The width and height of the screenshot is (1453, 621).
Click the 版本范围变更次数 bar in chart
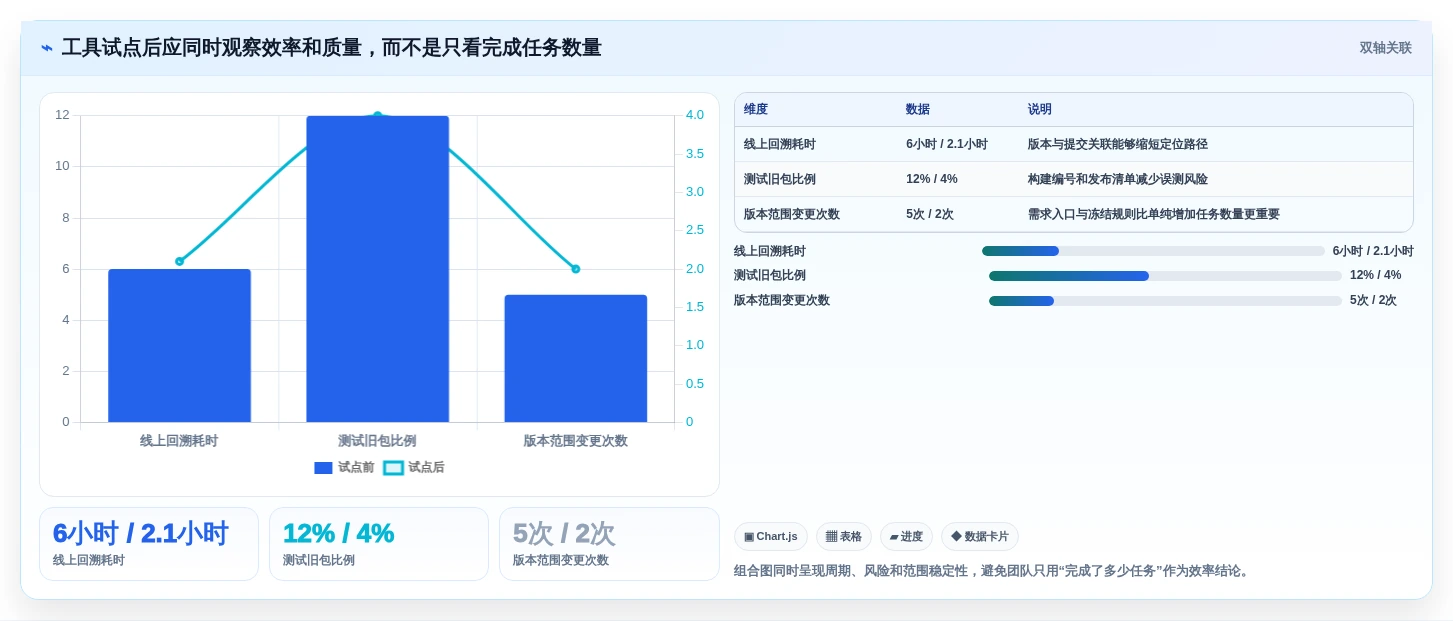click(575, 358)
